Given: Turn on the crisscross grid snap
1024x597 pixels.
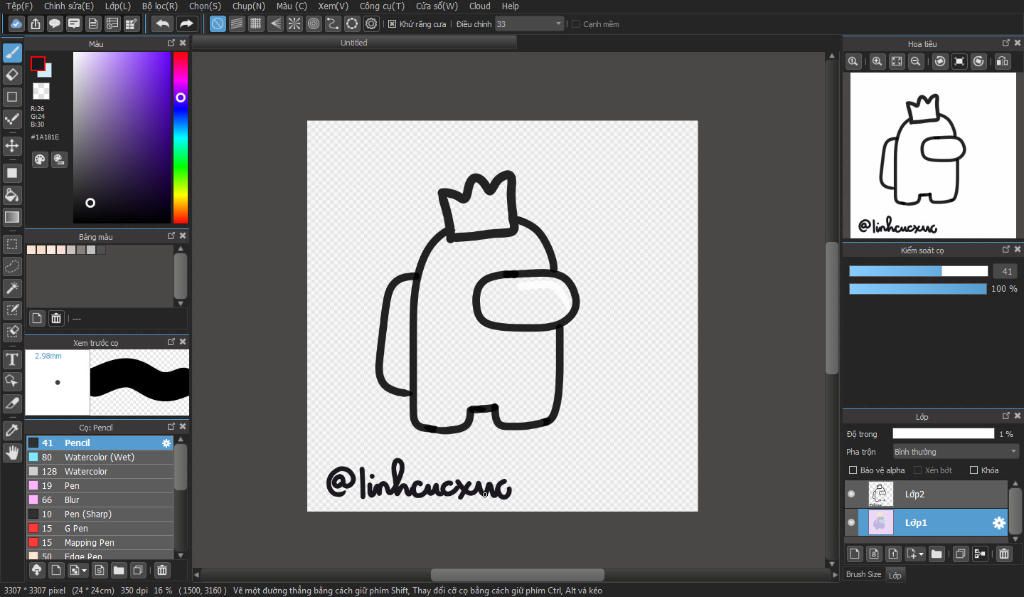Looking at the screenshot, I should (x=256, y=24).
